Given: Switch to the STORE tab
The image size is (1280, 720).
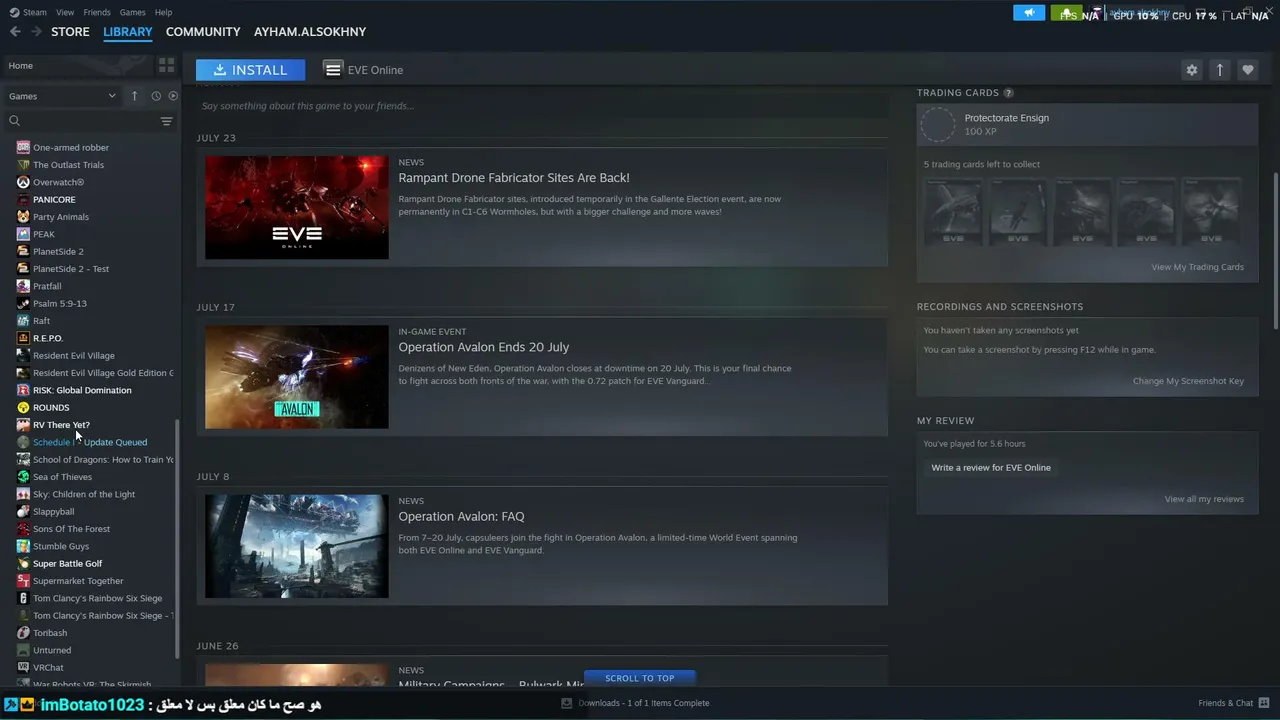Looking at the screenshot, I should click(x=70, y=32).
